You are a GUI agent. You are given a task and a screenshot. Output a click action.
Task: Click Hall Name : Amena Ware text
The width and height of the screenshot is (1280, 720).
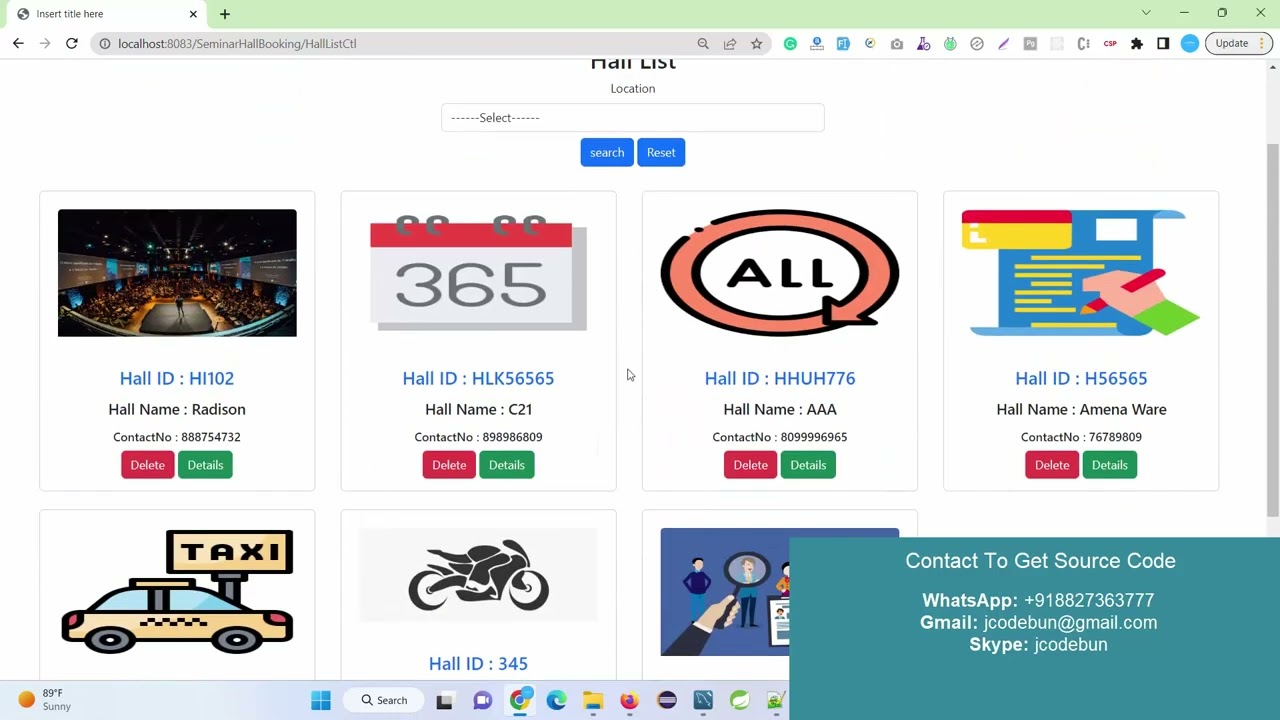[1081, 409]
